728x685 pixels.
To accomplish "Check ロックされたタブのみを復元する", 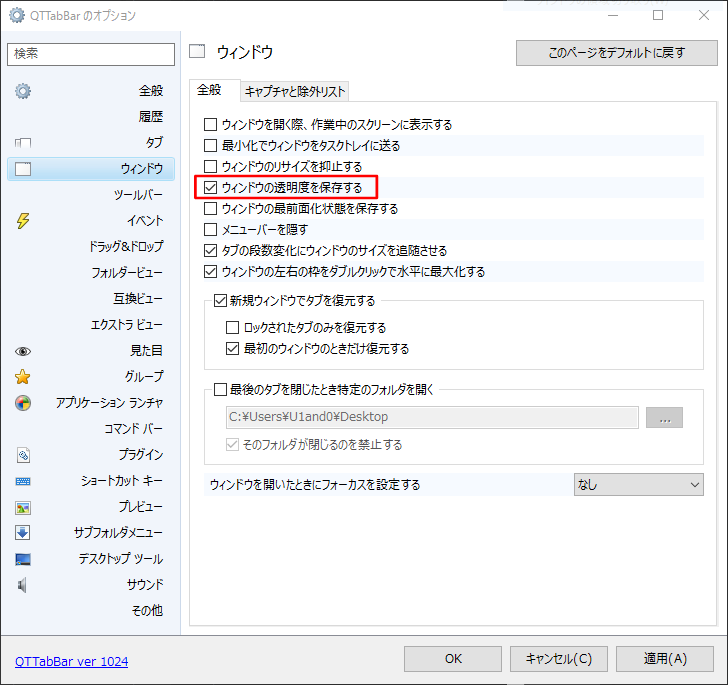I will [232, 328].
